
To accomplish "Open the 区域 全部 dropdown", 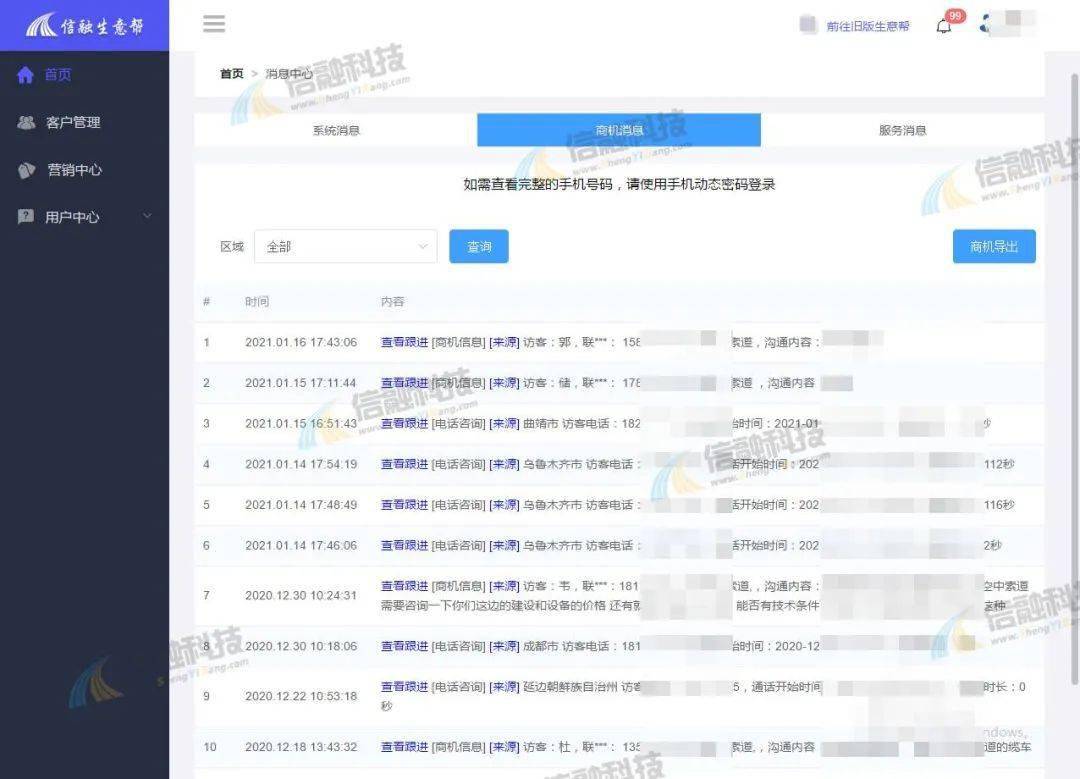I will tap(346, 247).
